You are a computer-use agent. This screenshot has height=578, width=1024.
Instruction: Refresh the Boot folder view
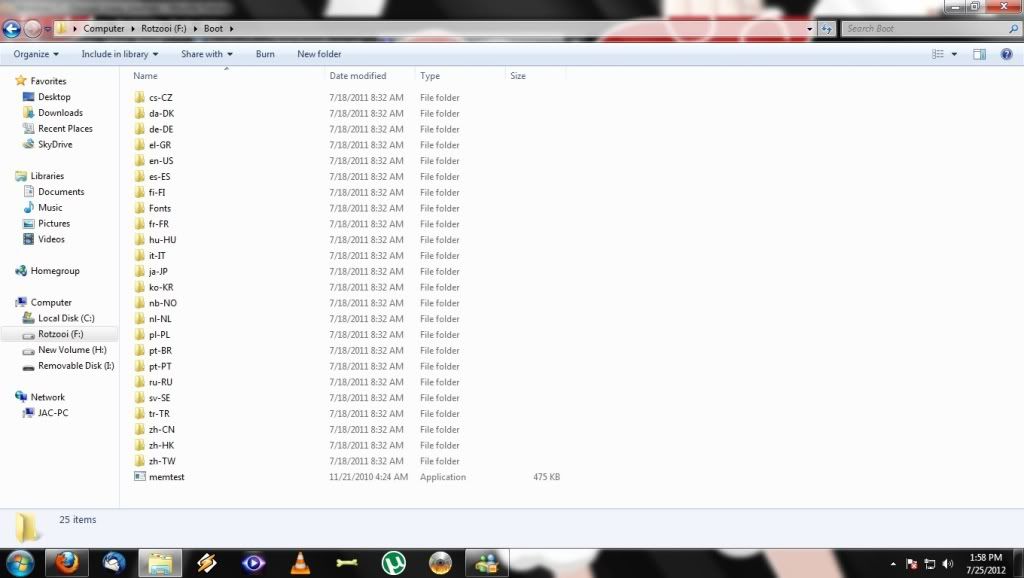click(x=827, y=29)
